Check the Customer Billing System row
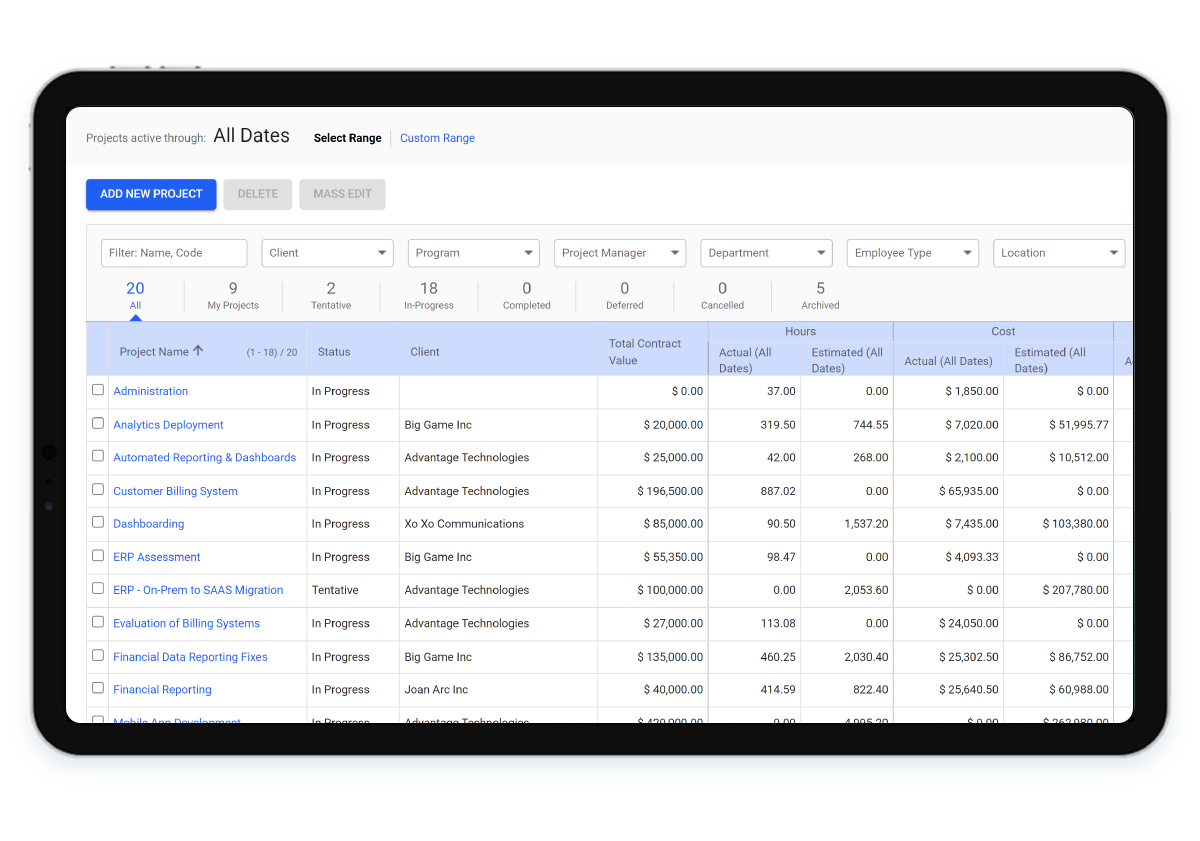The height and width of the screenshot is (841, 1200). [98, 489]
